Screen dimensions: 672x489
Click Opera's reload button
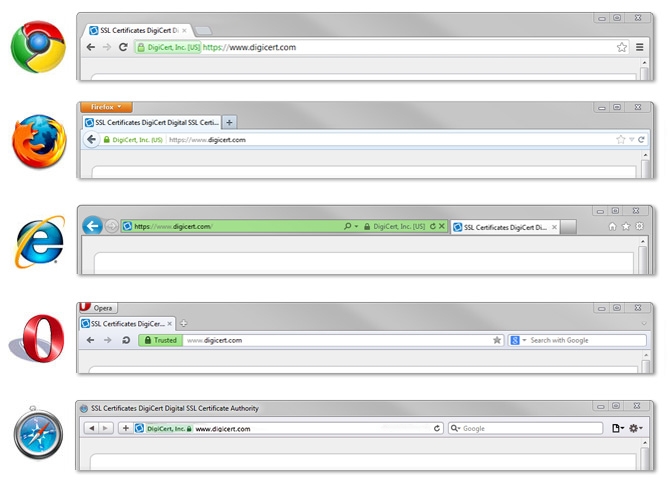click(x=126, y=340)
